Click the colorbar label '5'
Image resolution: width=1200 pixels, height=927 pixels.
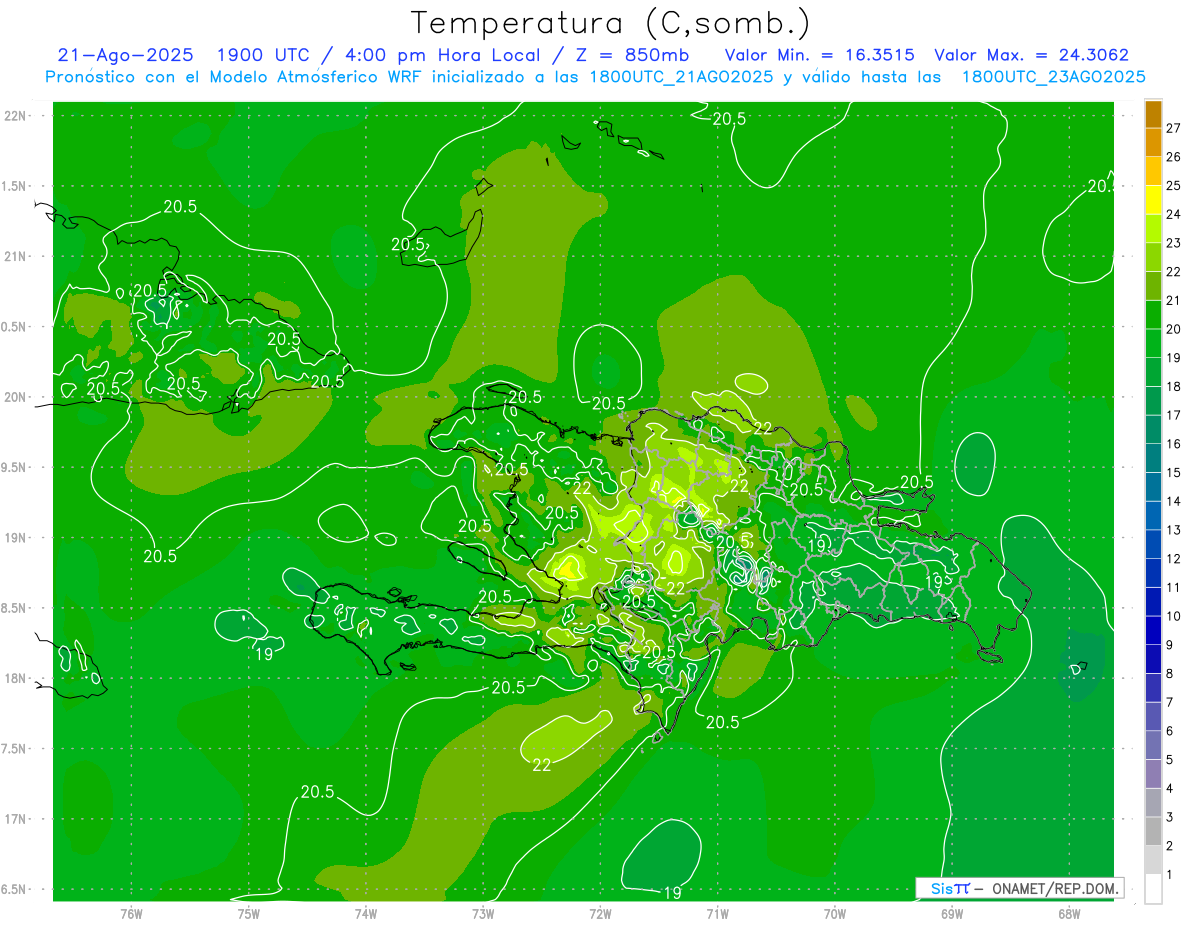pos(1169,760)
